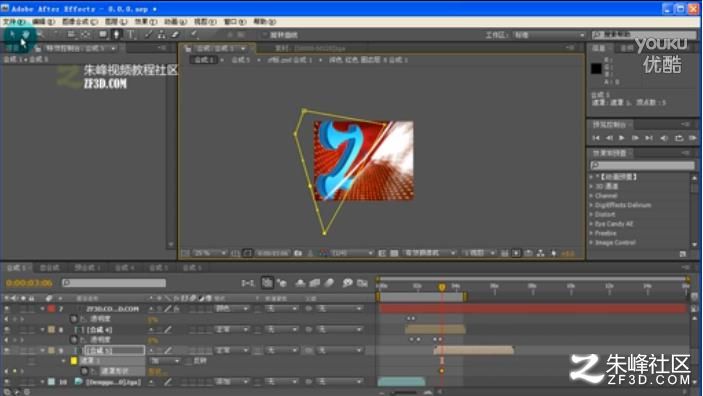Click the effects panel search field
The height and width of the screenshot is (396, 703).
point(642,165)
